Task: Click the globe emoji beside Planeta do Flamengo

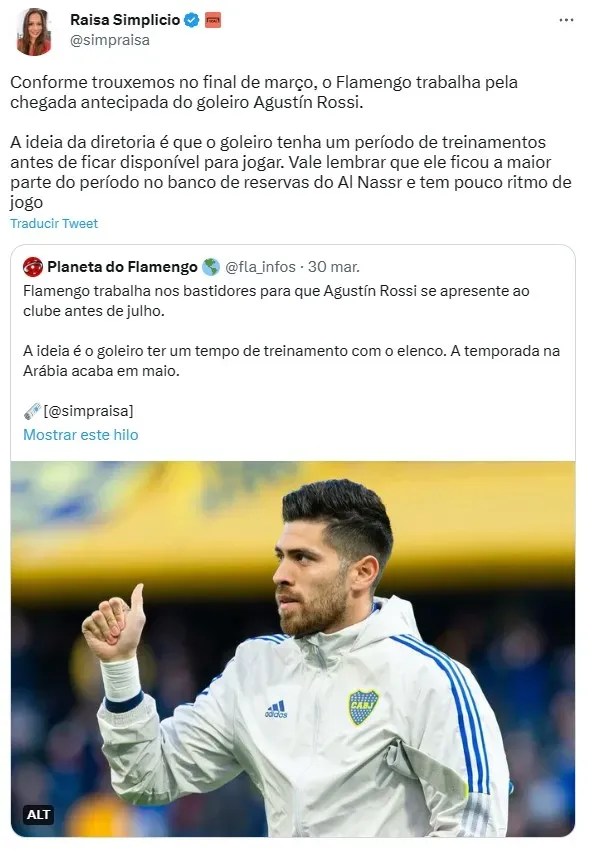Action: pyautogui.click(x=211, y=267)
